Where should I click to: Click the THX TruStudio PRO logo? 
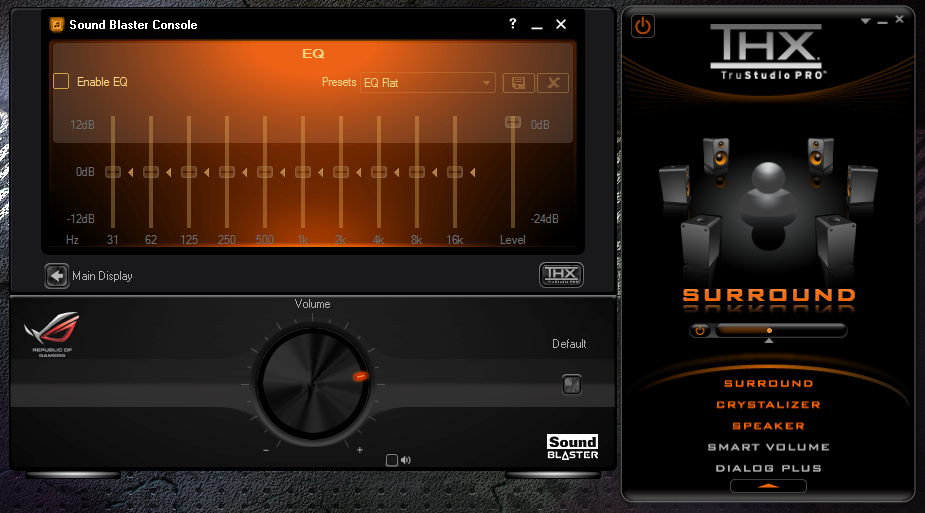coord(767,52)
